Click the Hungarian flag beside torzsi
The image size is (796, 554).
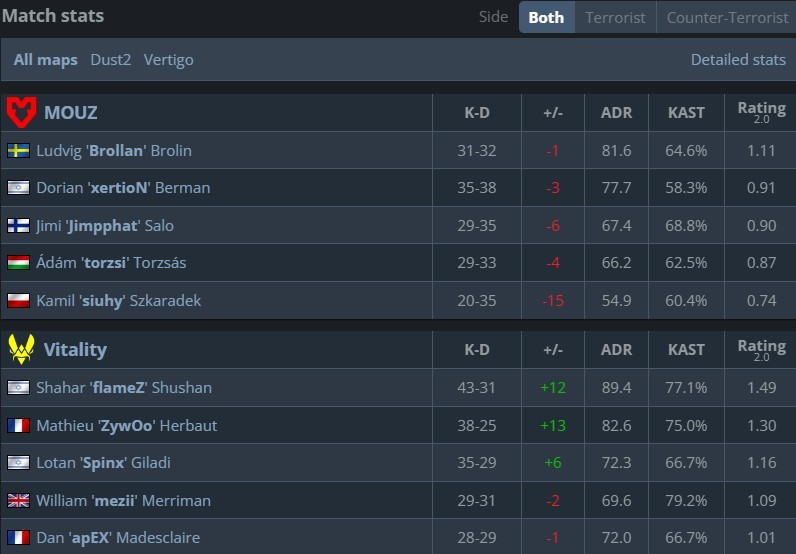point(18,263)
